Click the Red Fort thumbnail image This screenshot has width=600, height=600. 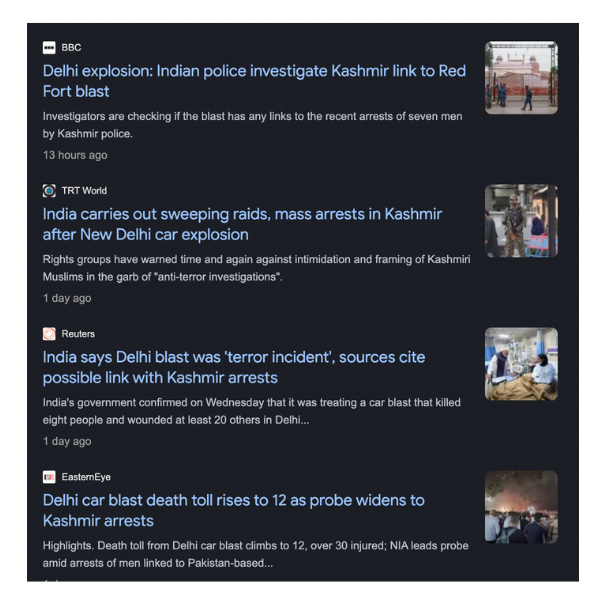(521, 78)
